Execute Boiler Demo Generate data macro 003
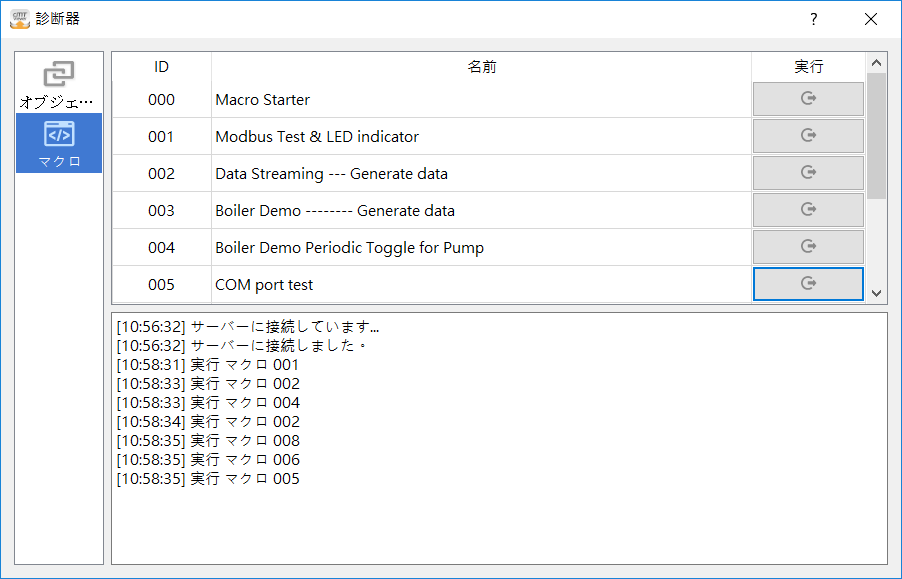Screen dimensions: 902x579 (808, 210)
